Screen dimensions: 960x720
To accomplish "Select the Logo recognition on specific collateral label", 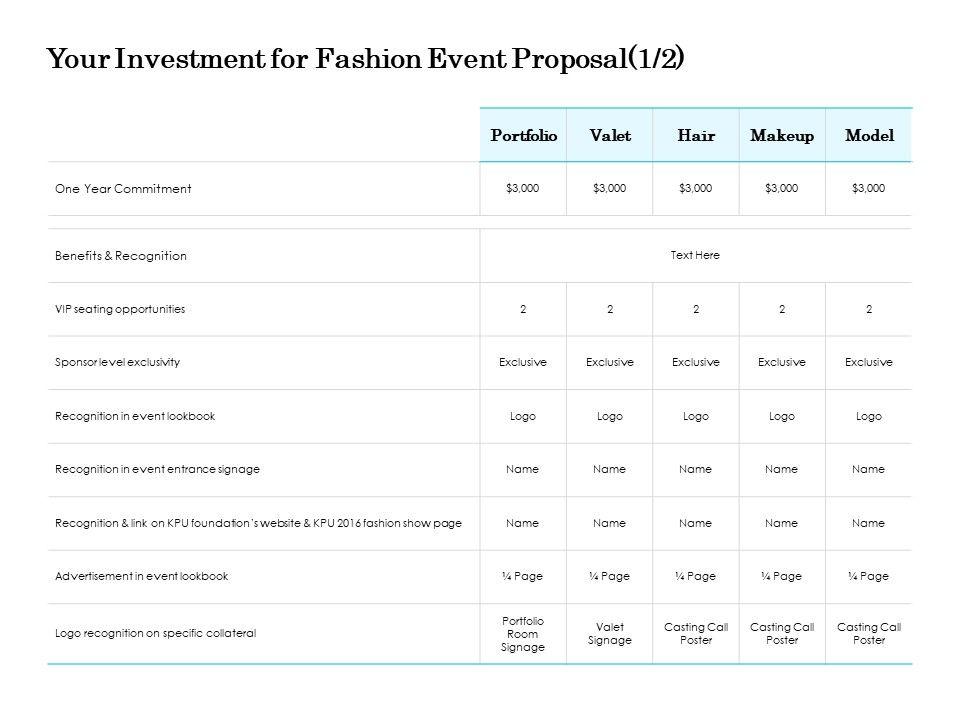I will (156, 633).
